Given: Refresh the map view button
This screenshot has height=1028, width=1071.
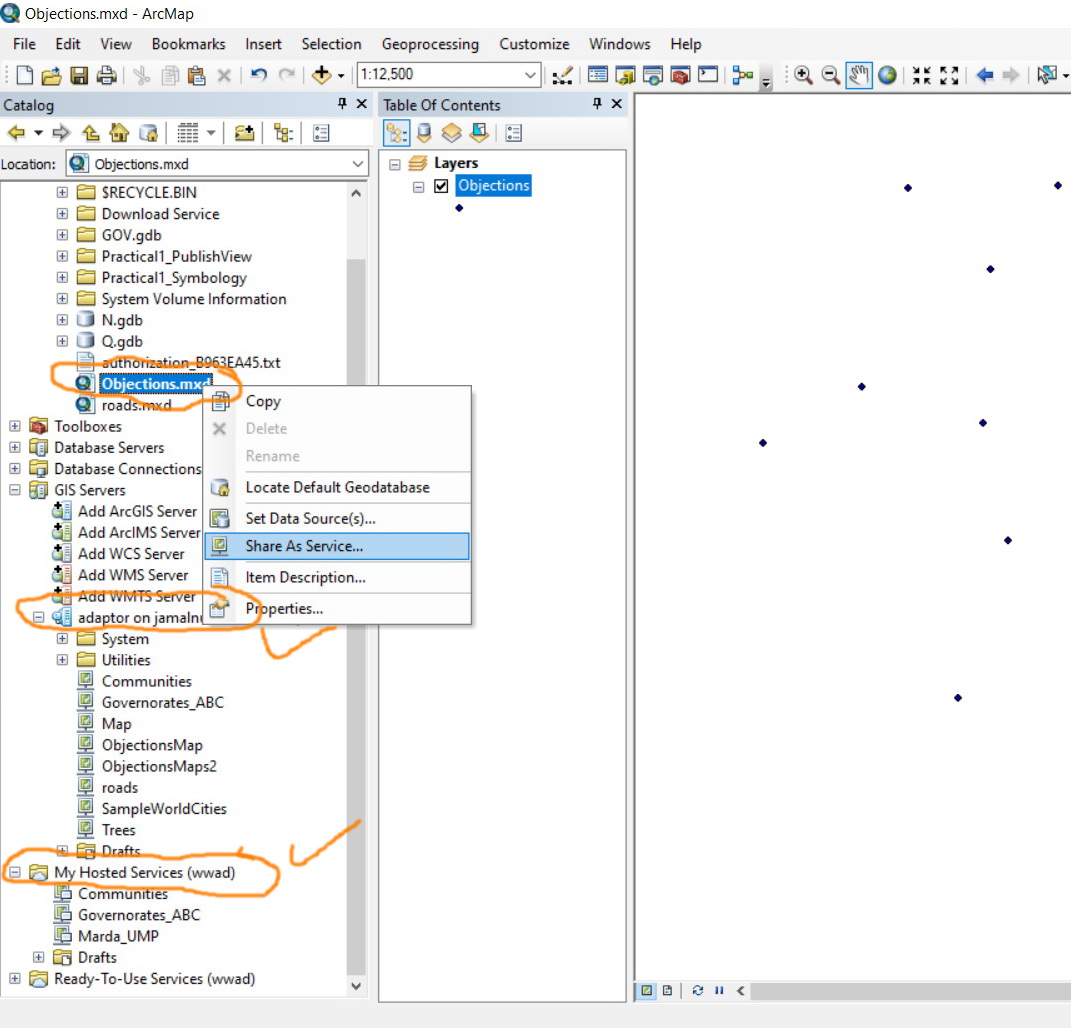Looking at the screenshot, I should 697,990.
